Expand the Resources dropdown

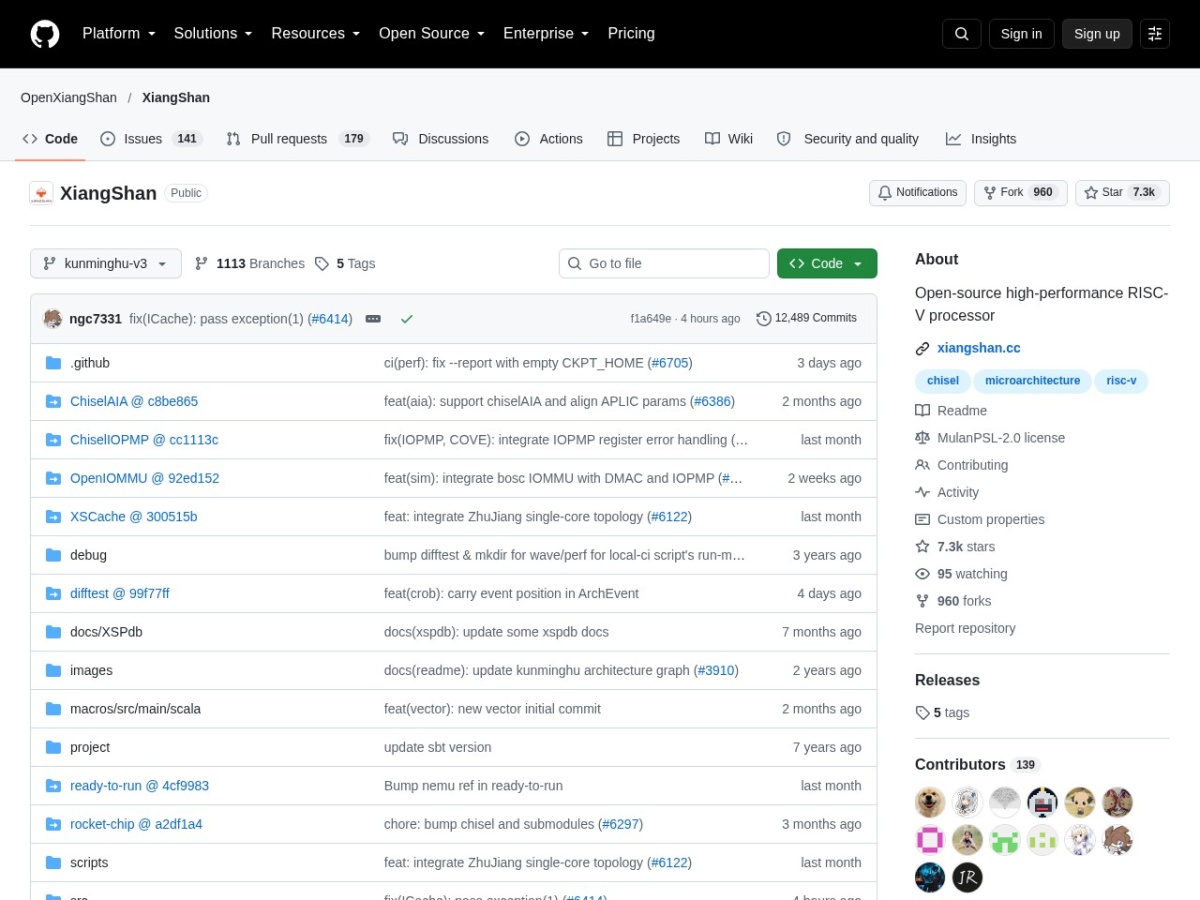point(316,33)
